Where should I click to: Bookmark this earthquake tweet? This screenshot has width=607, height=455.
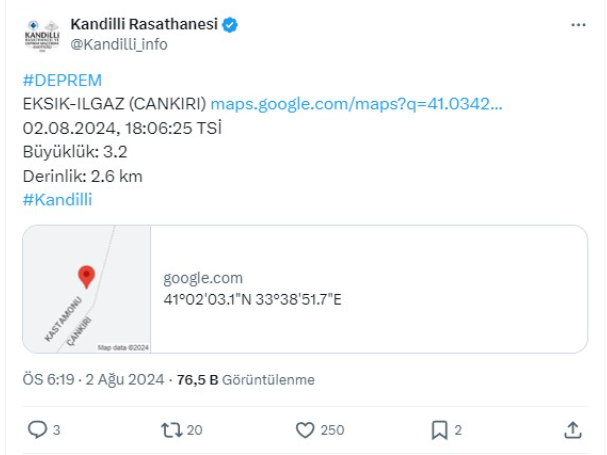click(439, 430)
